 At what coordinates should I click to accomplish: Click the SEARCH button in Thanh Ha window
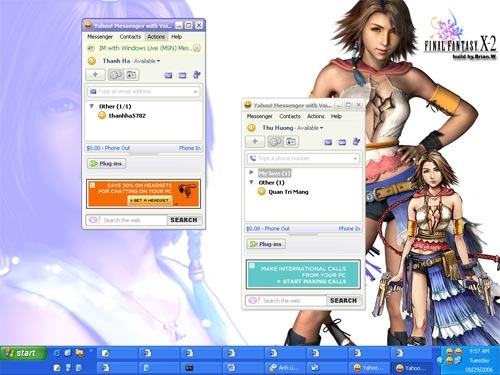184,220
